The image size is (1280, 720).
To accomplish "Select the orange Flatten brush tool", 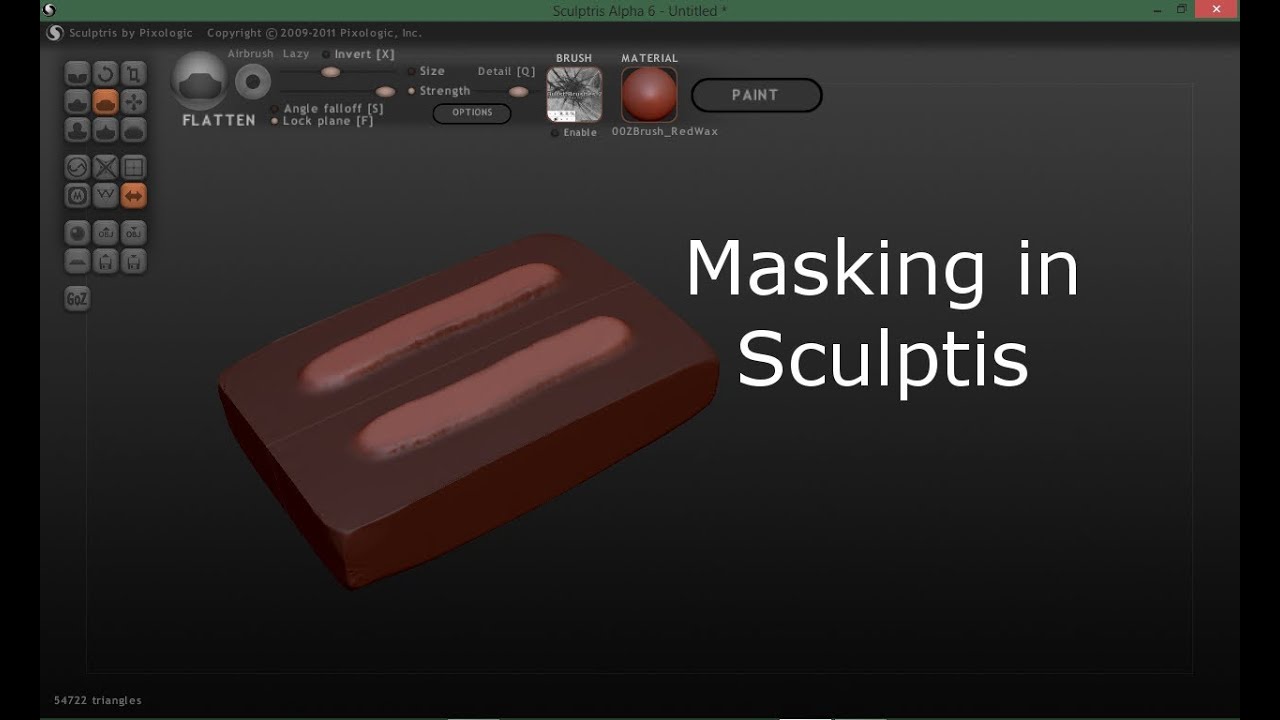I will point(105,101).
